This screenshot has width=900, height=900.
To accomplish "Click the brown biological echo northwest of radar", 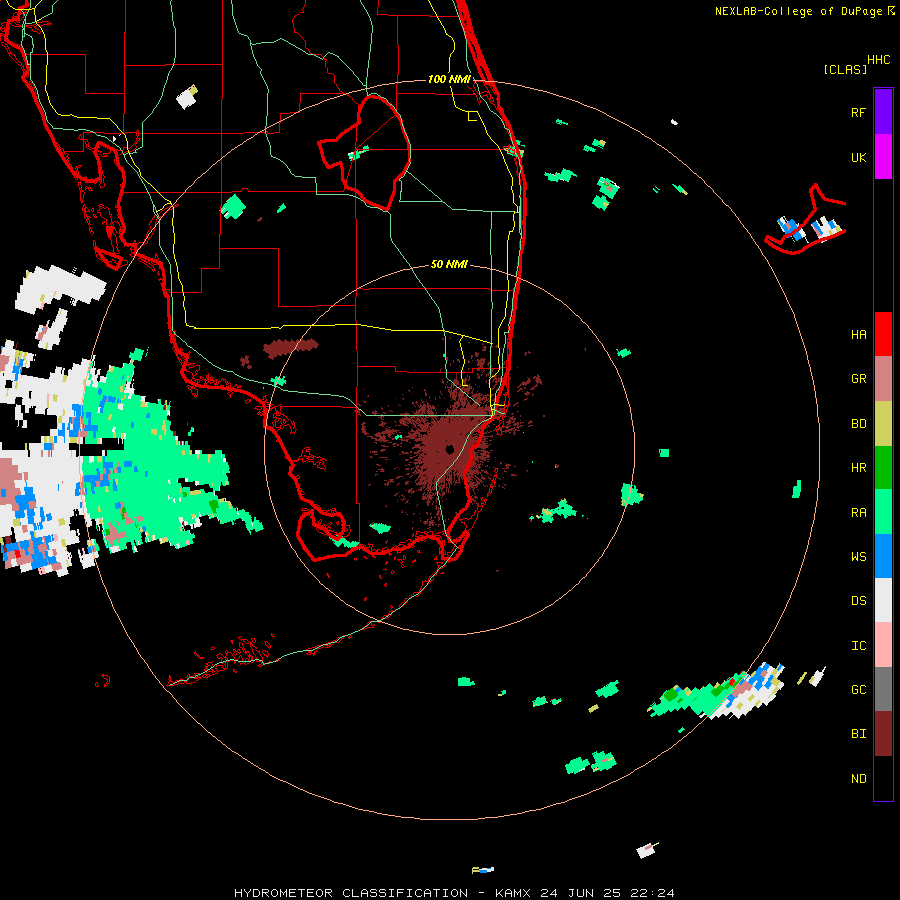I will pyautogui.click(x=290, y=347).
